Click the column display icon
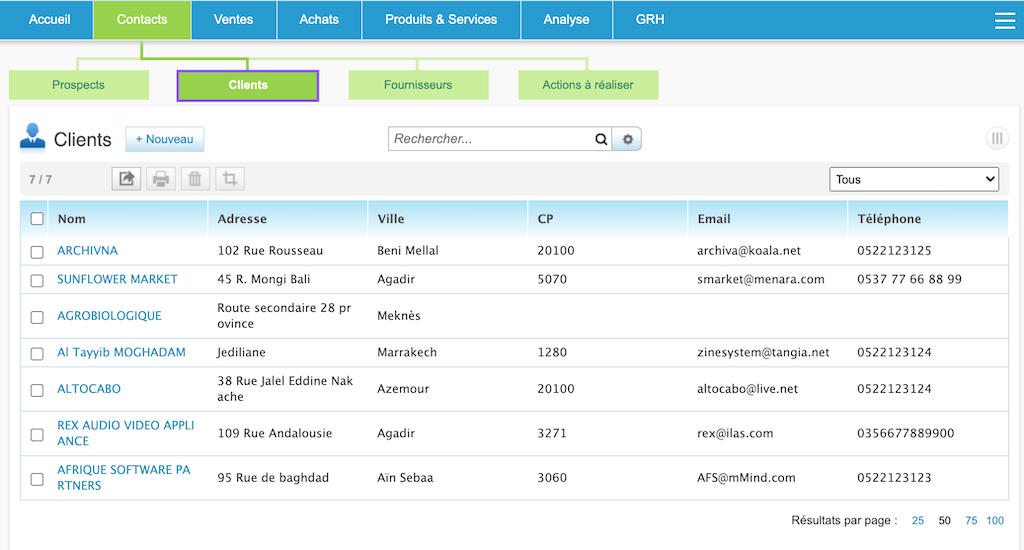This screenshot has height=550, width=1024. pos(996,139)
